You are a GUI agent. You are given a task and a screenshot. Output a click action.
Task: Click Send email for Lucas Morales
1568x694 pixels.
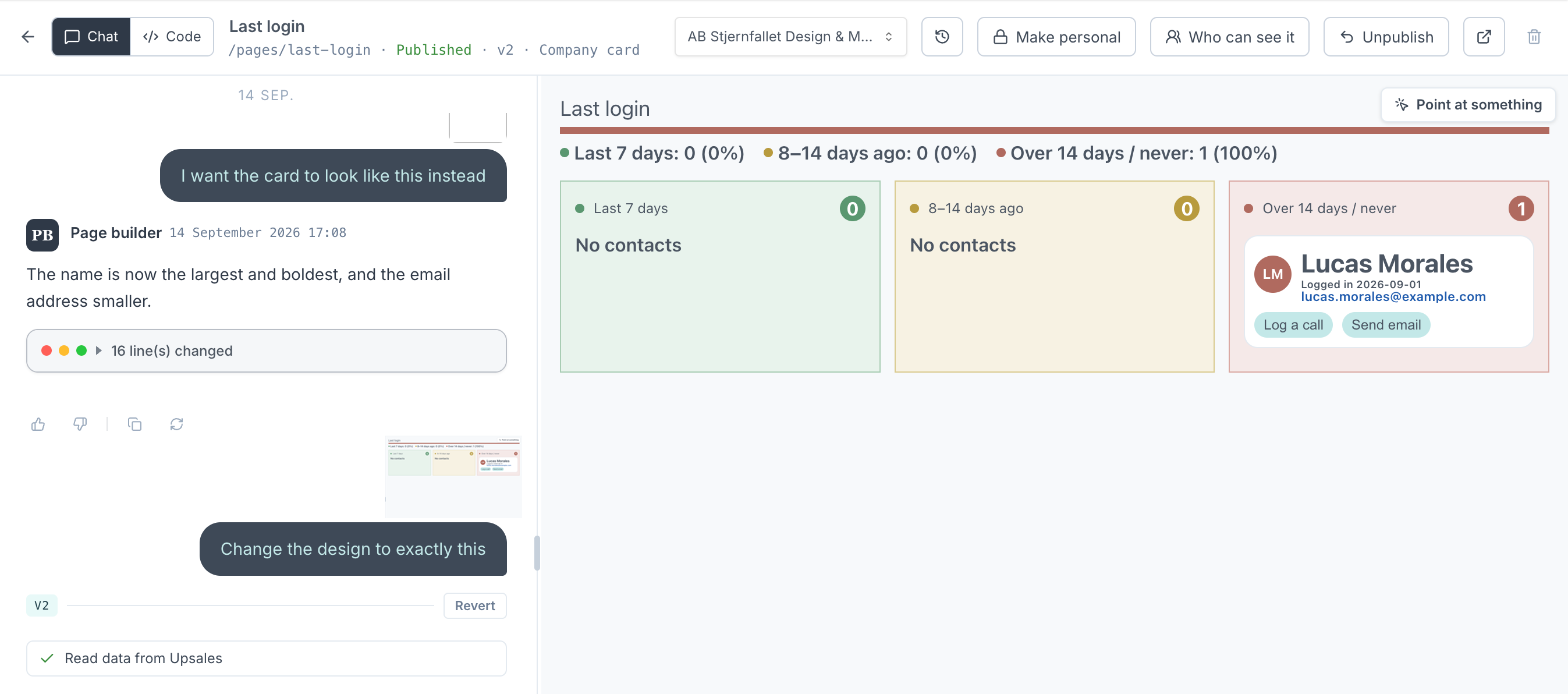click(1386, 325)
